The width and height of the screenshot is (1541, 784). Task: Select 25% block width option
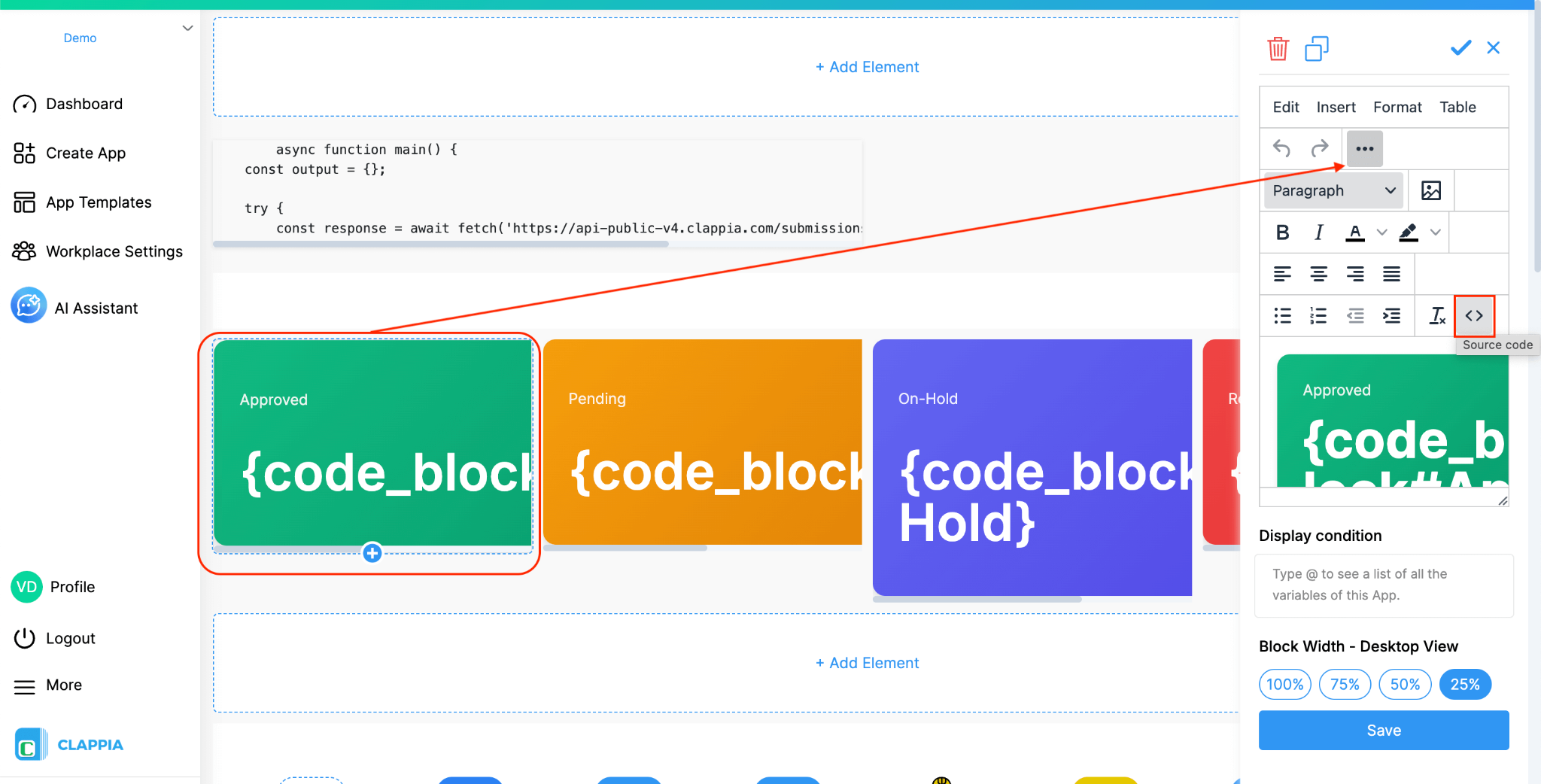point(1464,684)
